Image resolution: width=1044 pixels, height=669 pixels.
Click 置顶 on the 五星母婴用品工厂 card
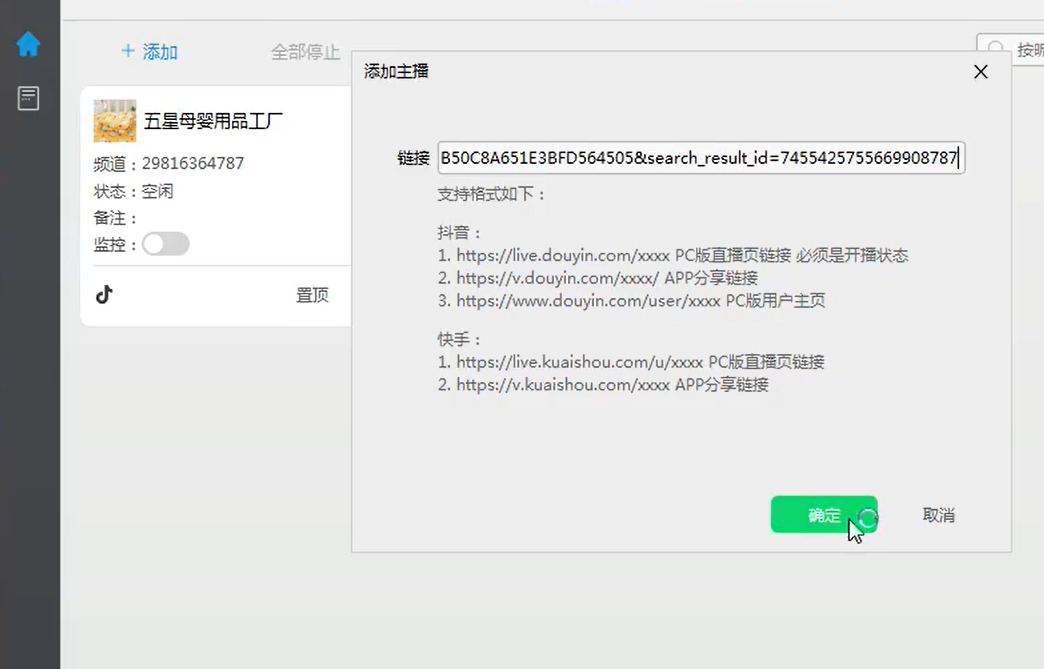click(312, 295)
